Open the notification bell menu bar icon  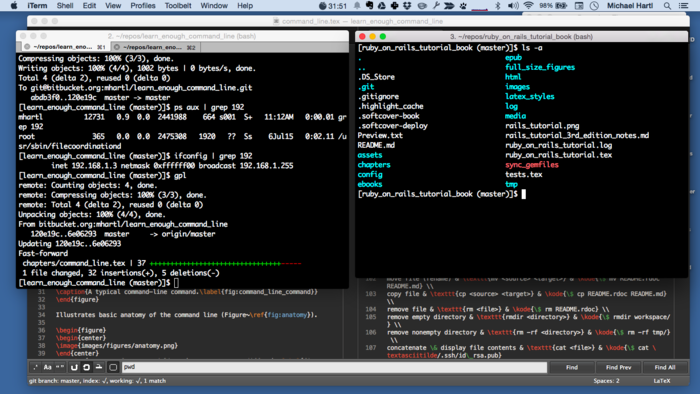pyautogui.click(x=357, y=6)
